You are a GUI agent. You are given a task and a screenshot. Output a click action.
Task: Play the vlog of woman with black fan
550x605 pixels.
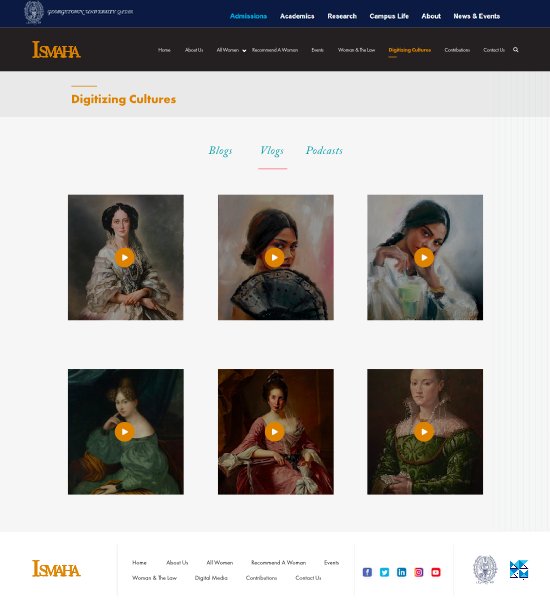tap(274, 257)
